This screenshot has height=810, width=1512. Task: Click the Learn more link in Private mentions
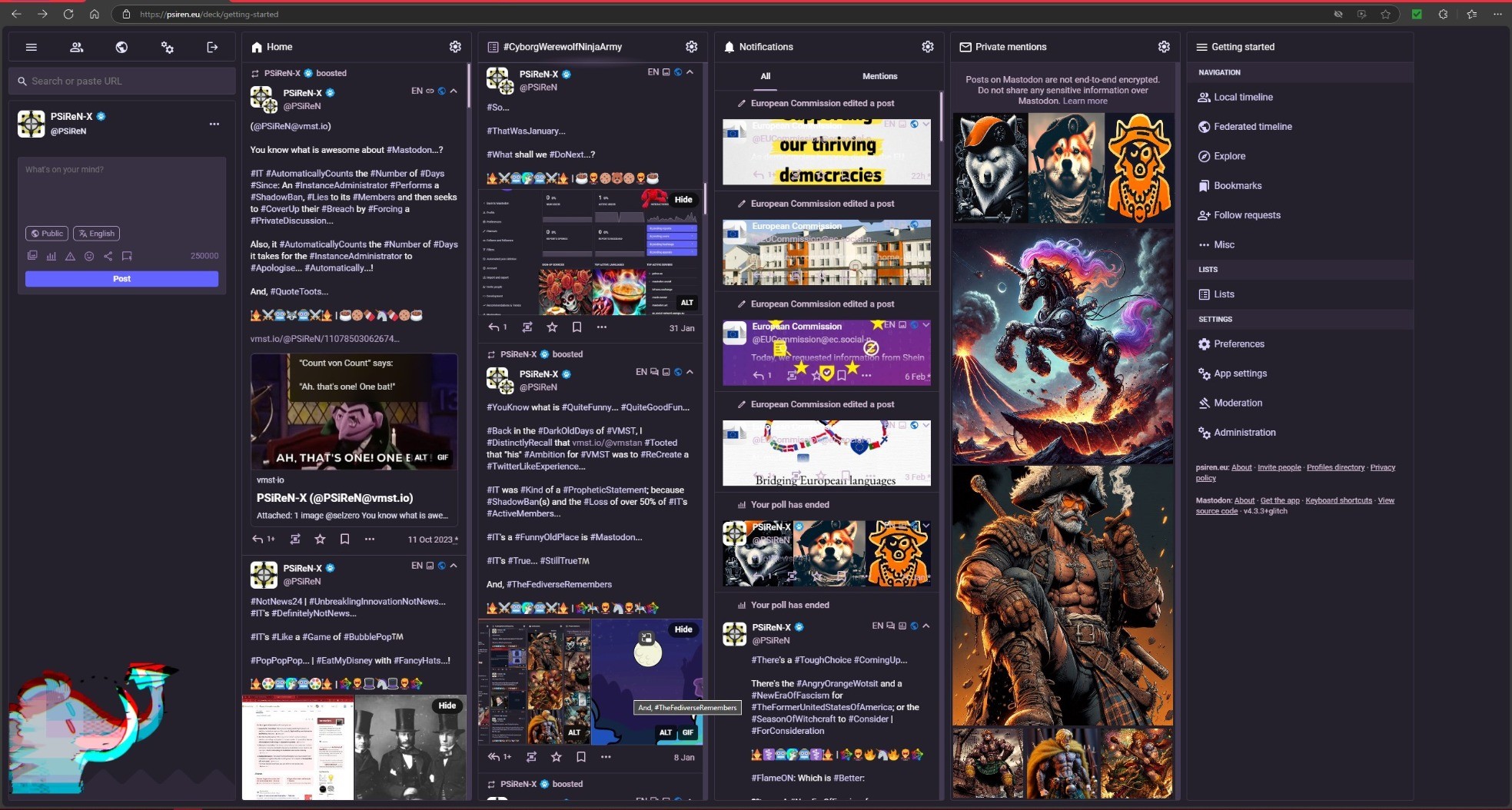[1085, 101]
